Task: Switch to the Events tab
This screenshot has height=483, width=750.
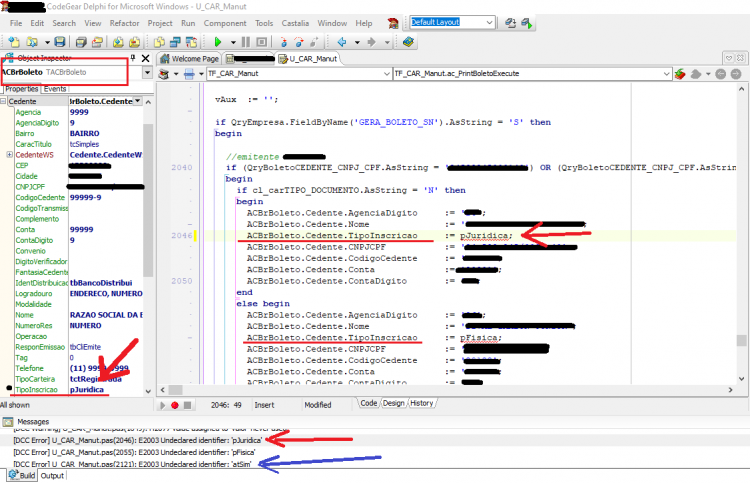Action: point(55,89)
